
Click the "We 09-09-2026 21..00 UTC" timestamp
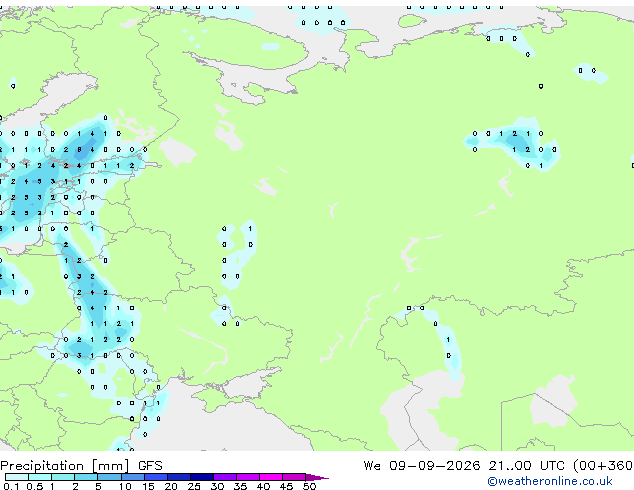[464, 466]
